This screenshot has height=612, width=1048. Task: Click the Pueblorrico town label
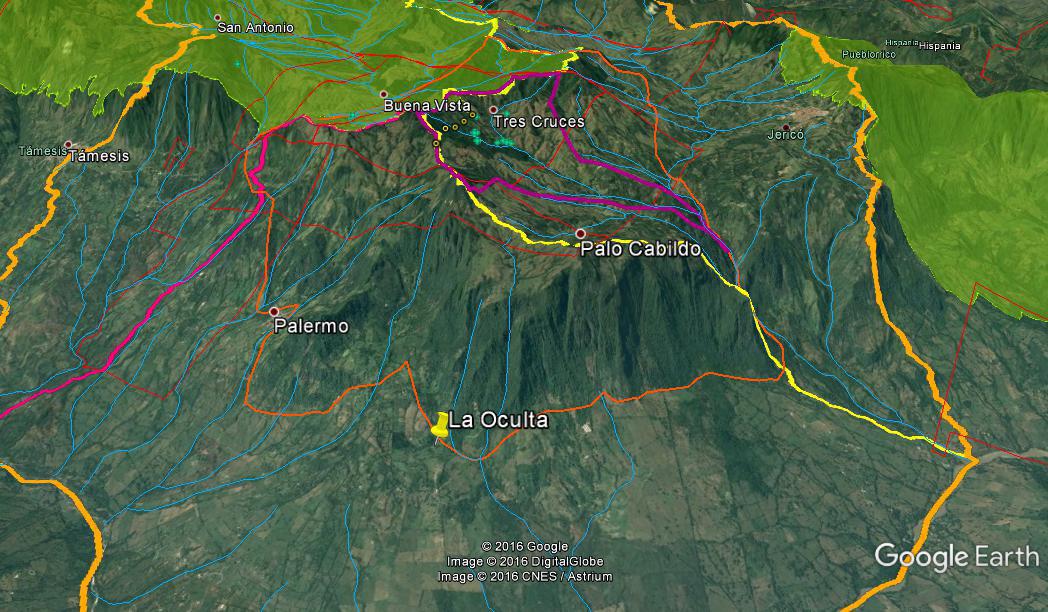click(x=866, y=54)
